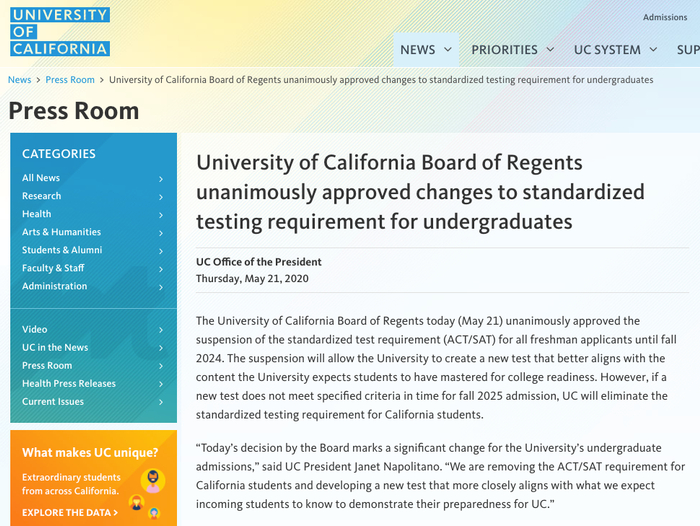Expand the PRIORITIES dropdown chevron
Viewport: 700px width, 526px height.
[x=550, y=50]
